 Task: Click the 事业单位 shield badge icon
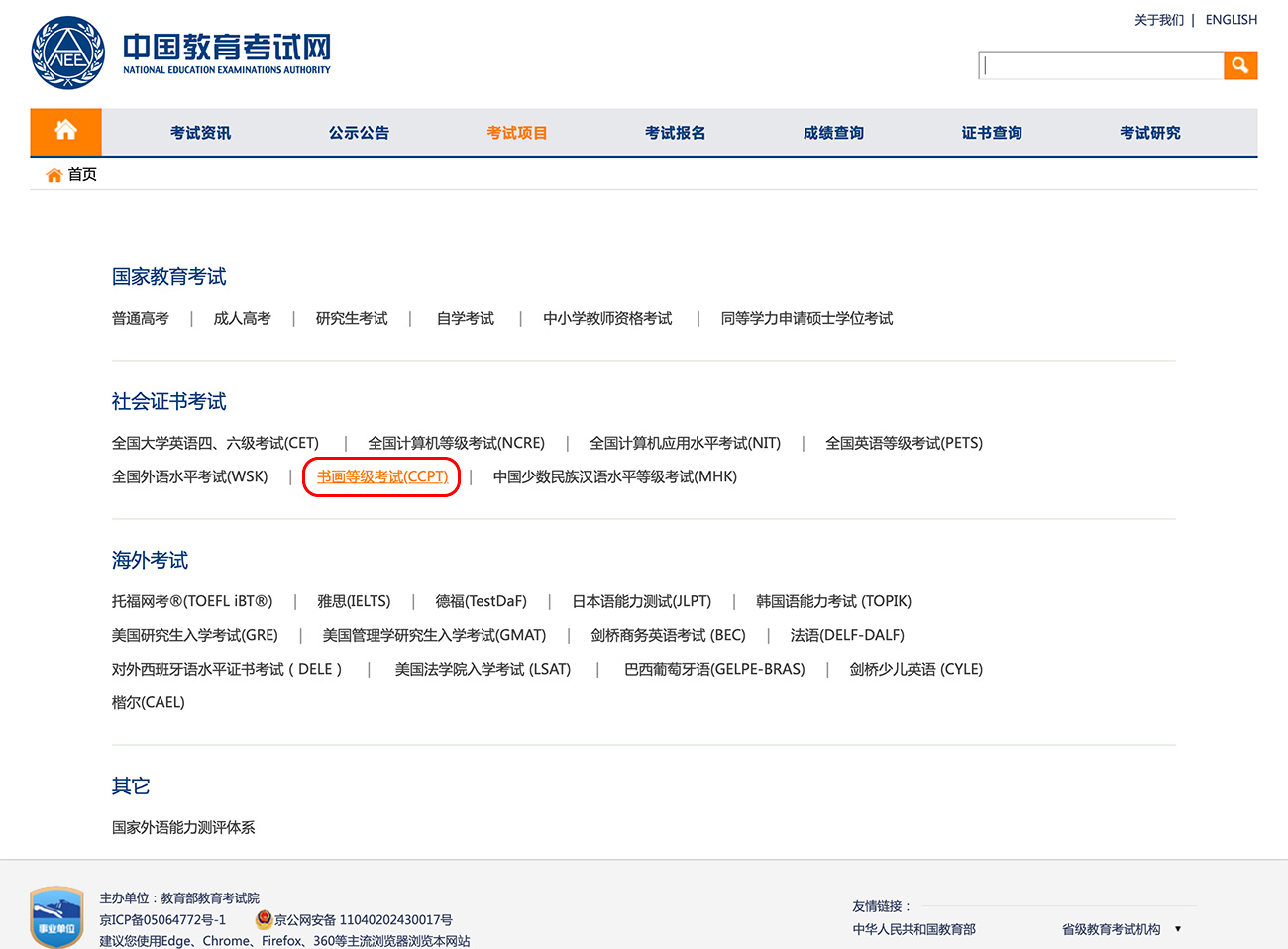pyautogui.click(x=56, y=917)
